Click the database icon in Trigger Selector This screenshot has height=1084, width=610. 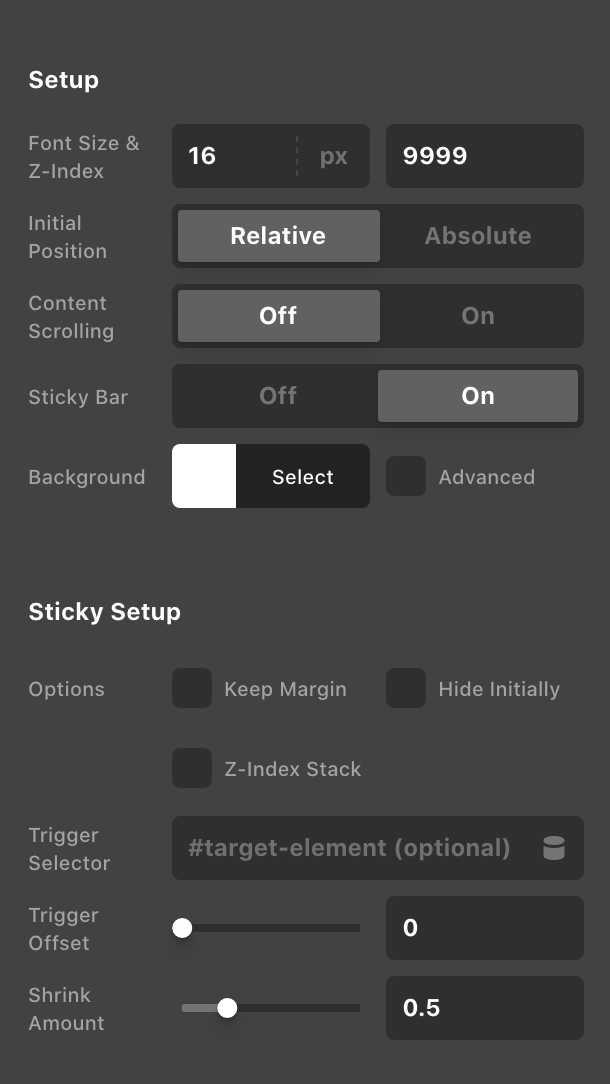click(x=553, y=849)
